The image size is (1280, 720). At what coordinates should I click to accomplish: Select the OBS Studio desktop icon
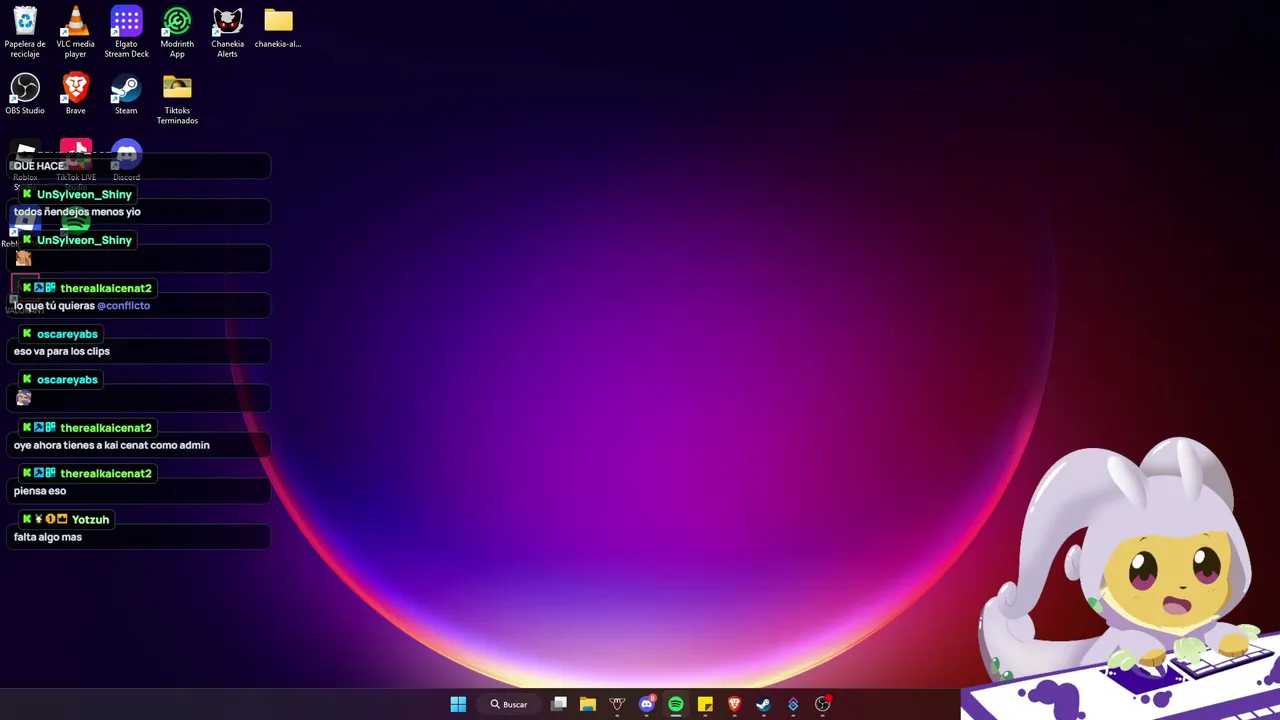tap(25, 94)
